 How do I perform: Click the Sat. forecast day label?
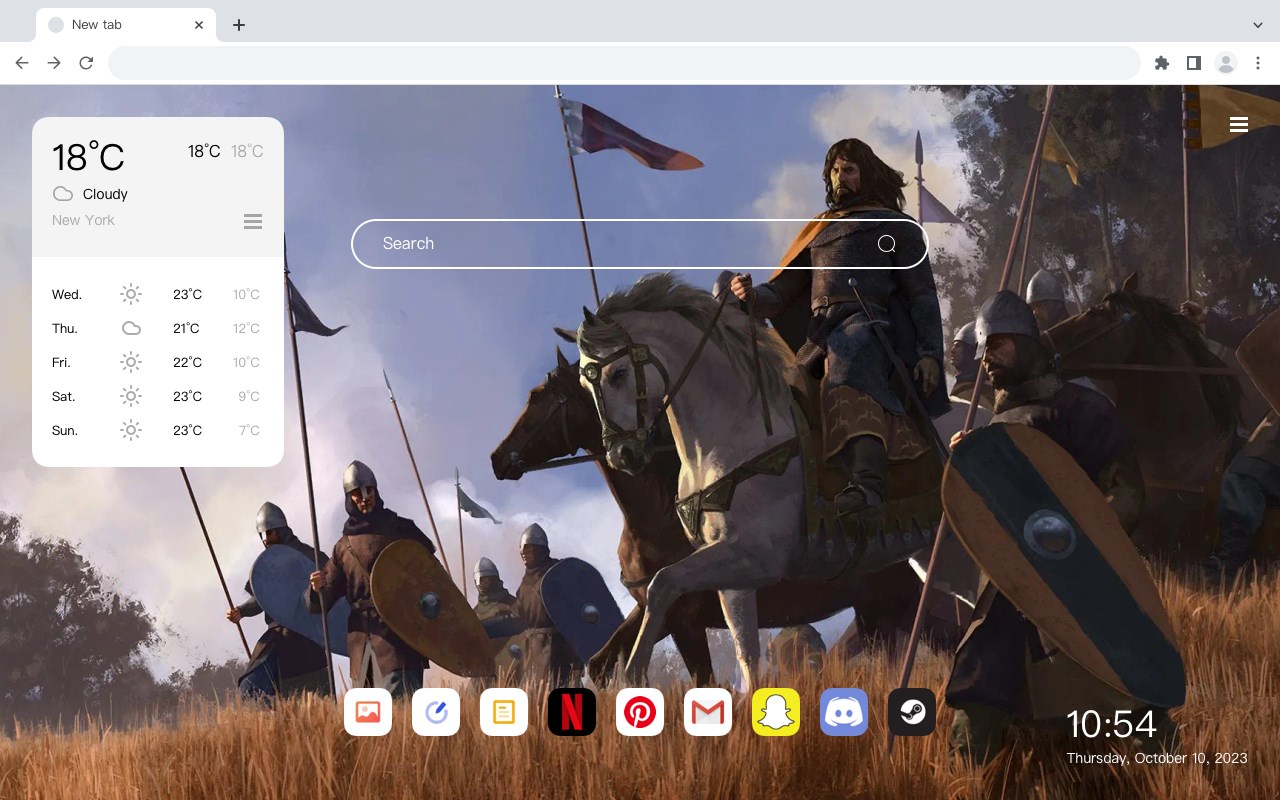click(x=64, y=396)
